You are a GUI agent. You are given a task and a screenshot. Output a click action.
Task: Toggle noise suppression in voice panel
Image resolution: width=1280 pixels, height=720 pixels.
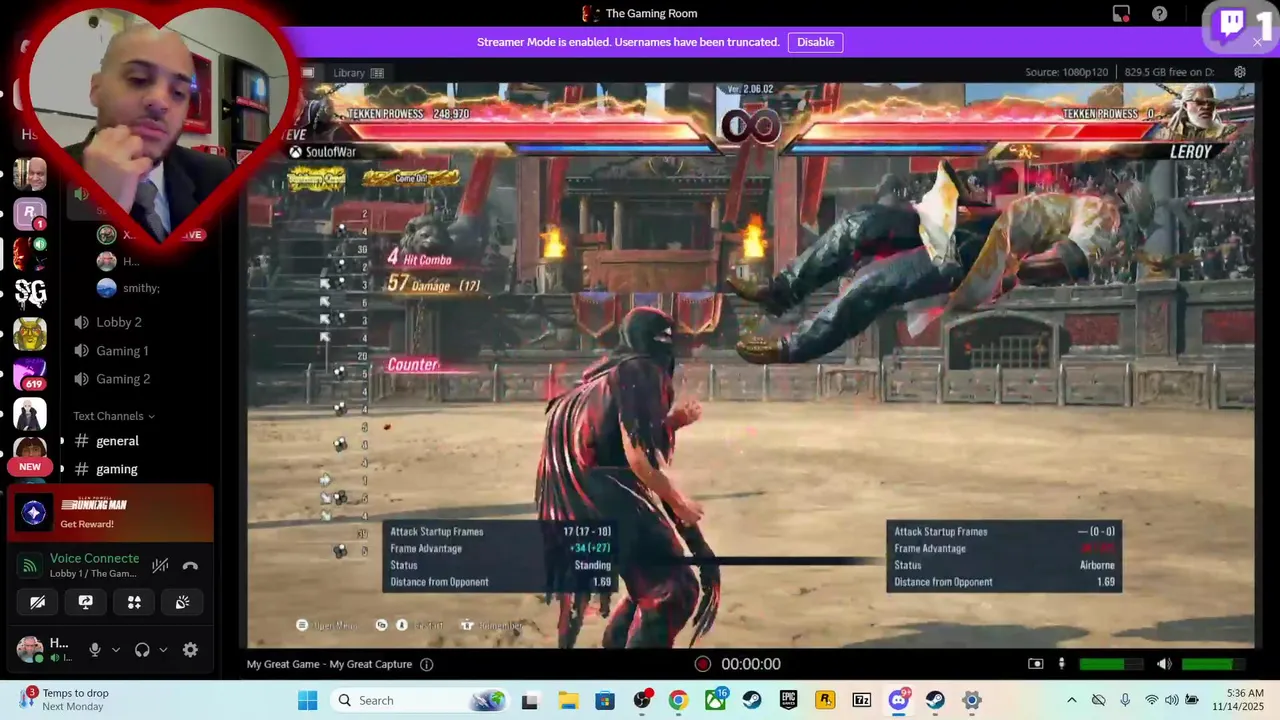point(160,566)
